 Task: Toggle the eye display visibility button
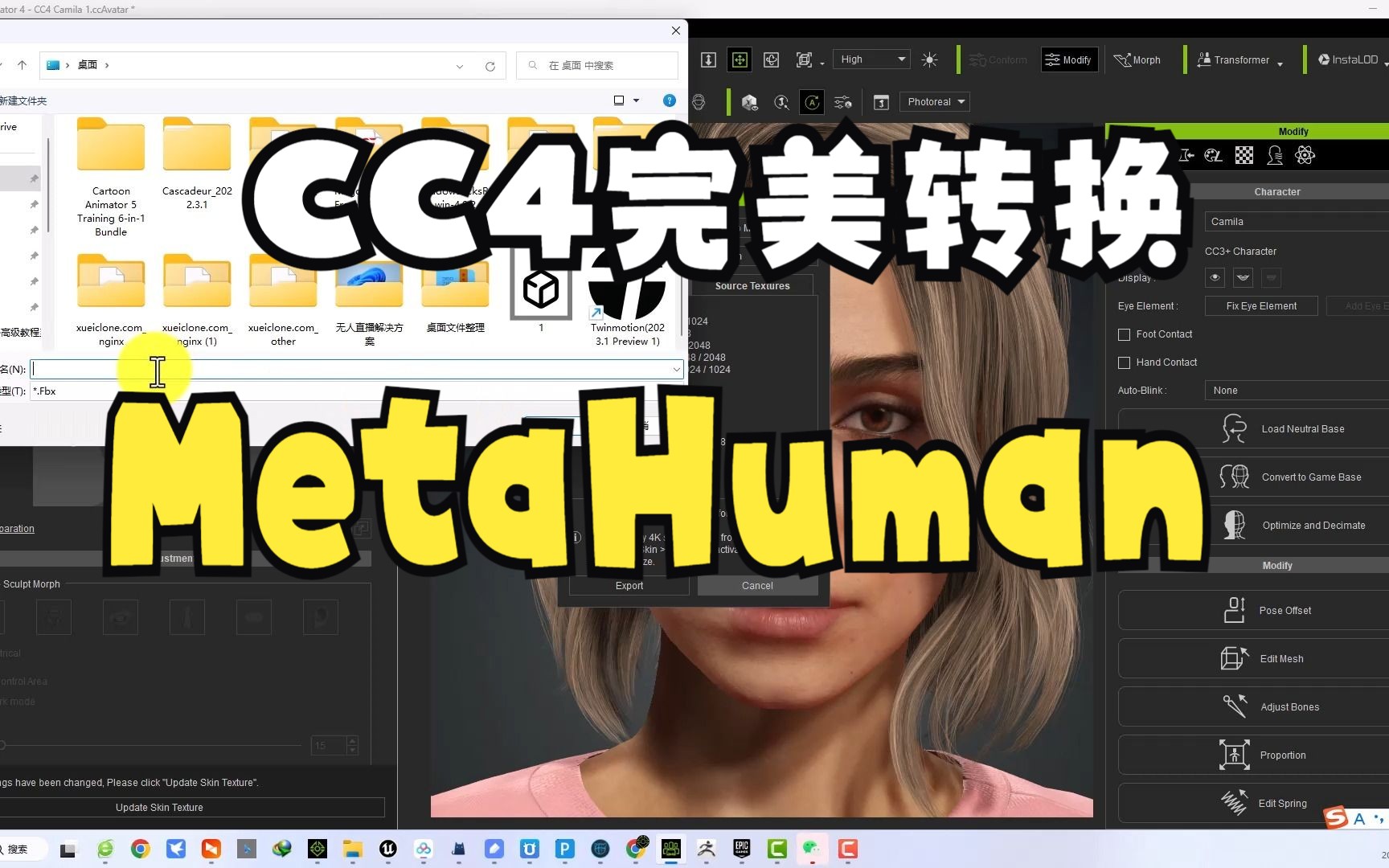[x=1215, y=278]
